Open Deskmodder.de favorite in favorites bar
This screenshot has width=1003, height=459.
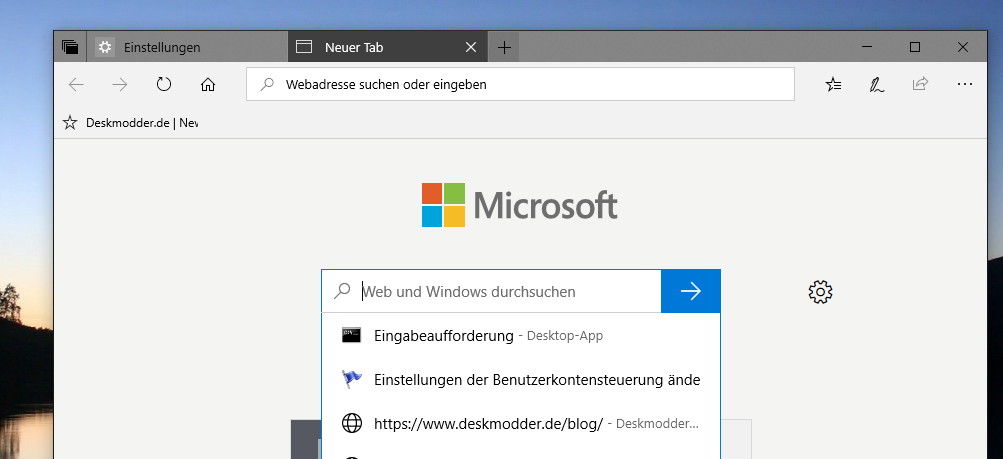click(x=130, y=123)
